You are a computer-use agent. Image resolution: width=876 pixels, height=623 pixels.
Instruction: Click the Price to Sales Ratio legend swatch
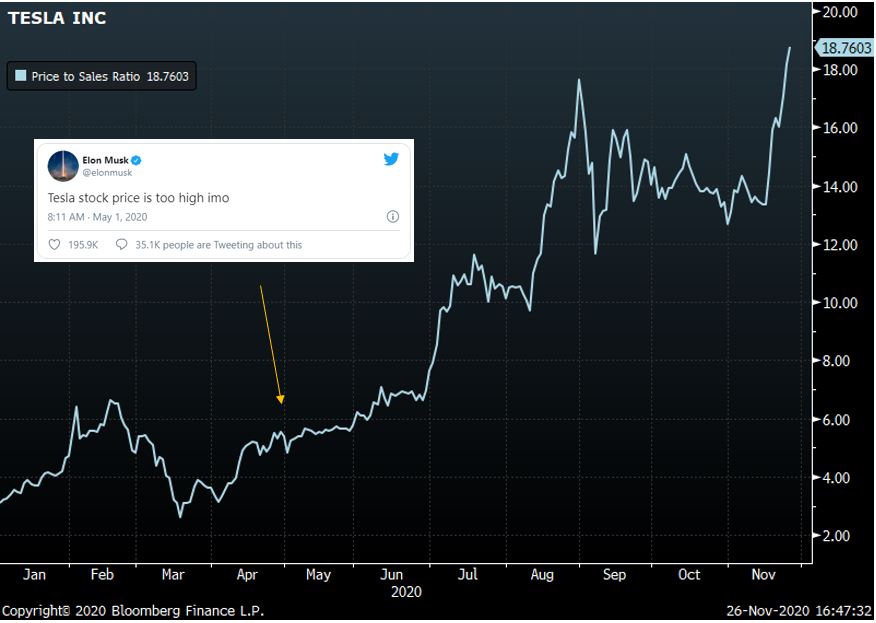click(20, 76)
